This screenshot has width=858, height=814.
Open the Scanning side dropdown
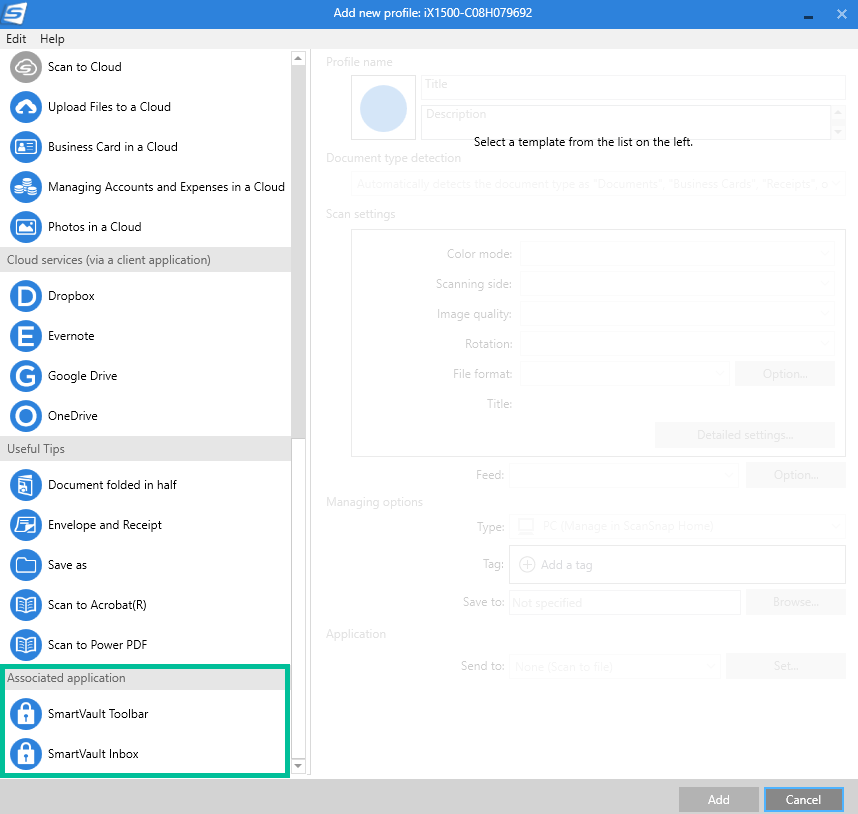(x=677, y=283)
